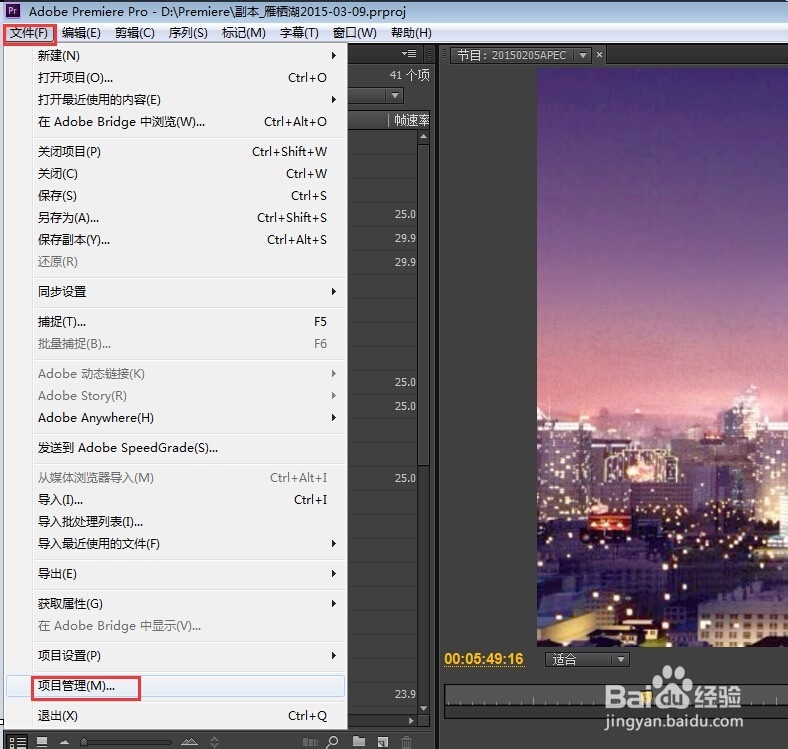
Task: Choose 导入批处理列表(I)... entry
Action: click(x=188, y=522)
